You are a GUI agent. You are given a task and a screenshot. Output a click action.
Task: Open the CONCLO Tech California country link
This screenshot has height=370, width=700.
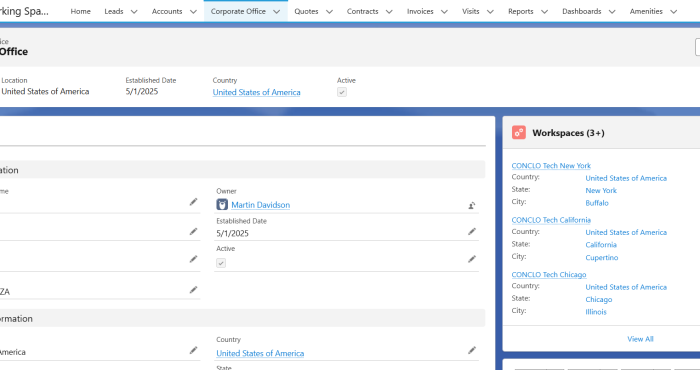626,233
